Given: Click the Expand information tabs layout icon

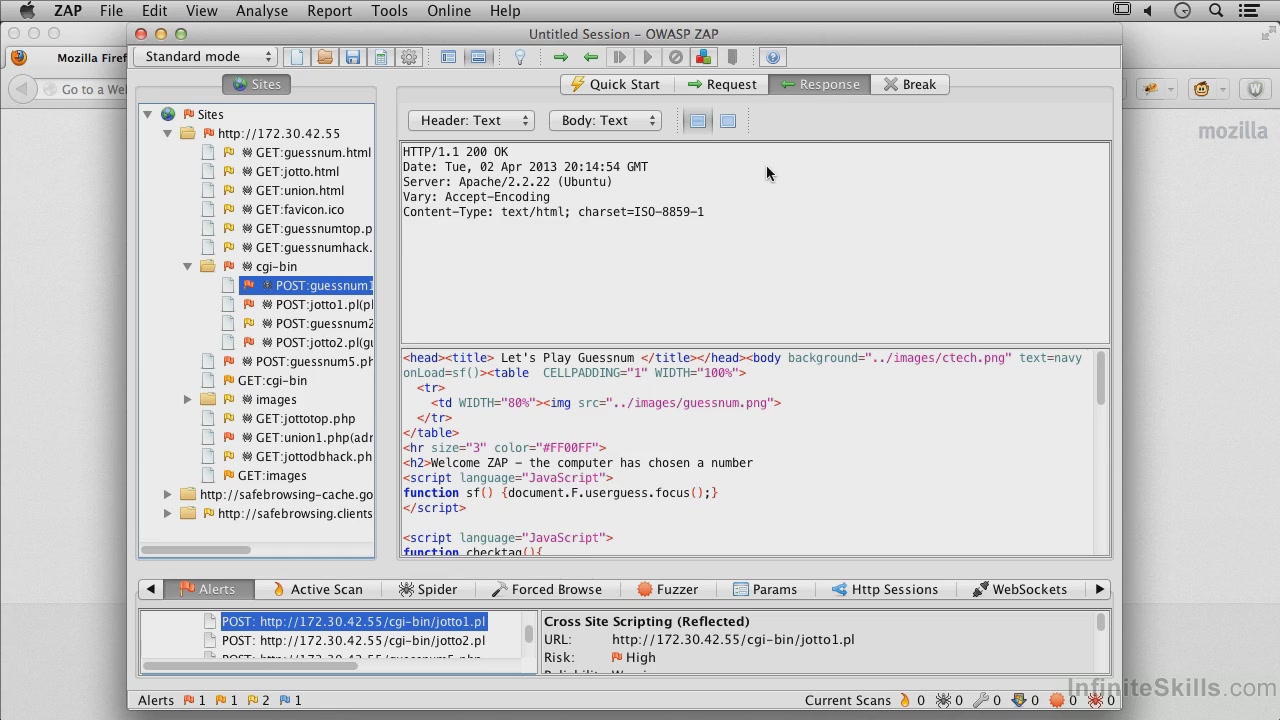Looking at the screenshot, I should pyautogui.click(x=478, y=57).
